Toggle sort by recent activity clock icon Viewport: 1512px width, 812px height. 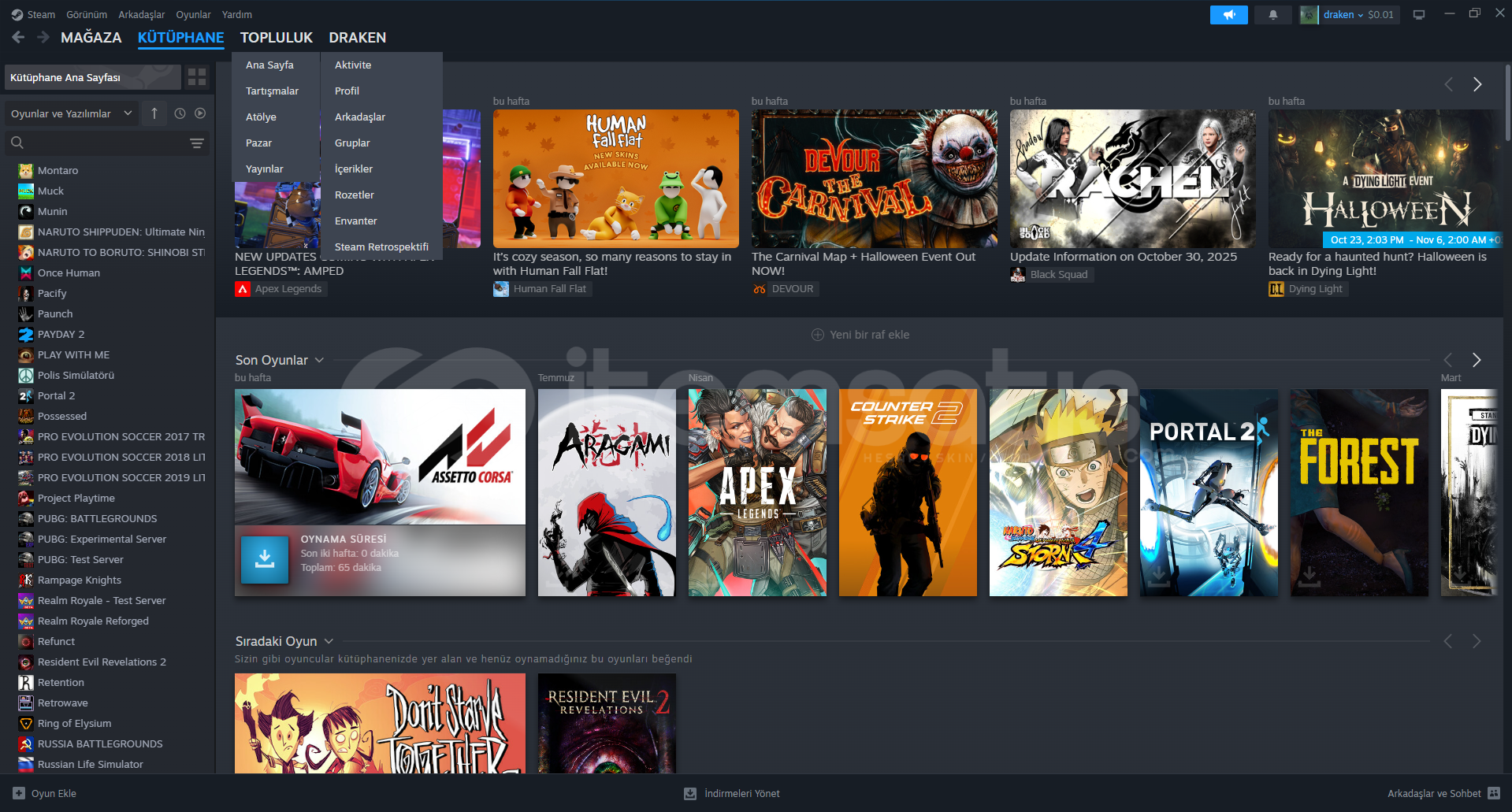[x=180, y=113]
